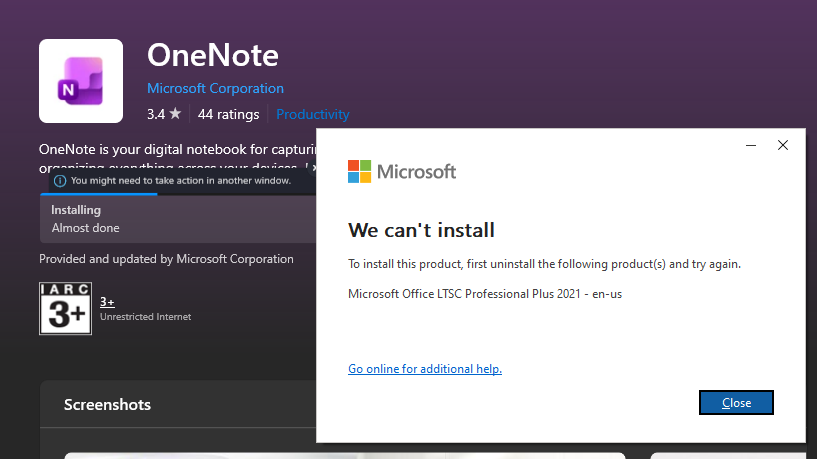Click the IARC 3+ rating badge

tap(66, 308)
